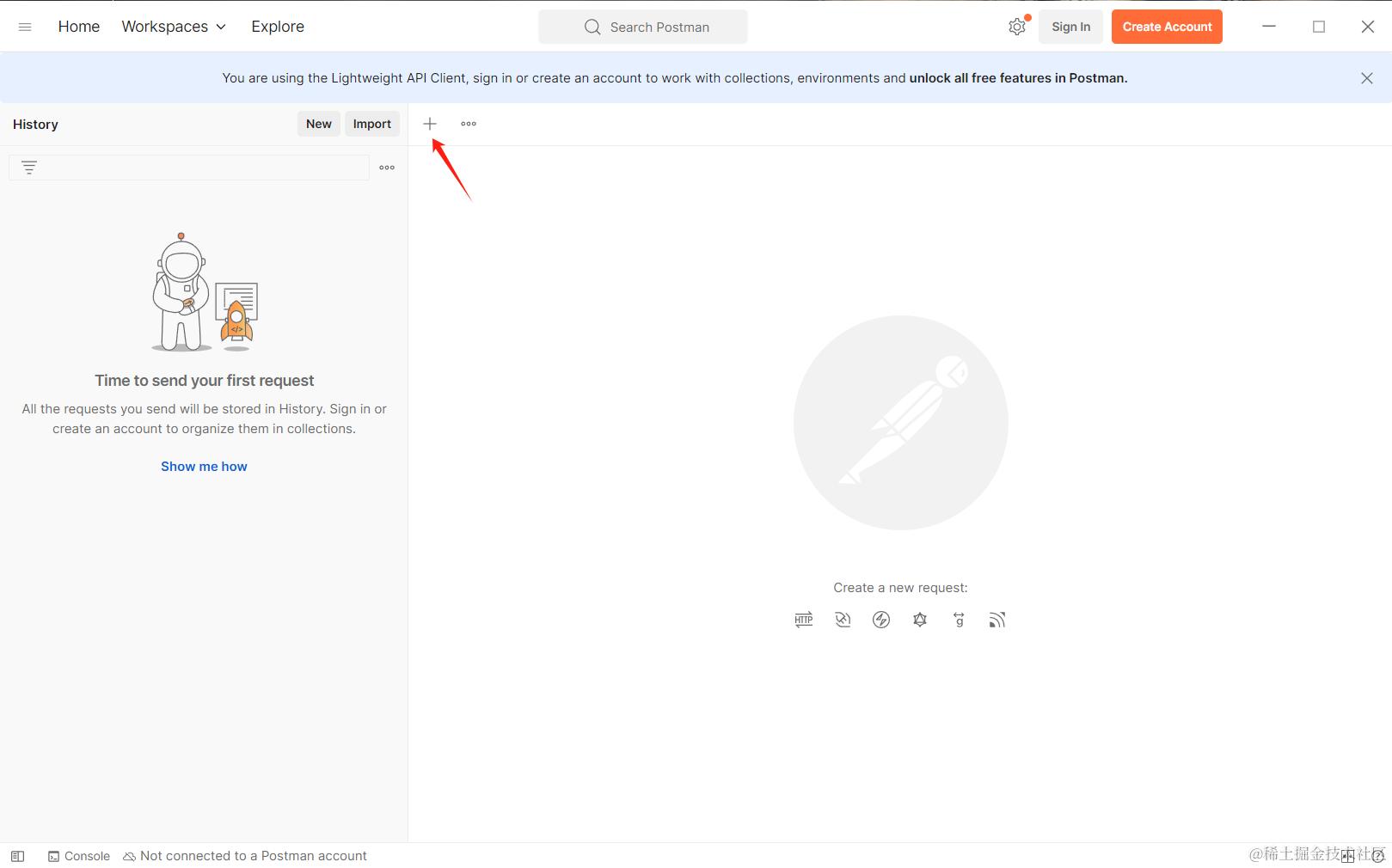Create a new MQTT request
Image resolution: width=1392 pixels, height=868 pixels.
pos(997,620)
